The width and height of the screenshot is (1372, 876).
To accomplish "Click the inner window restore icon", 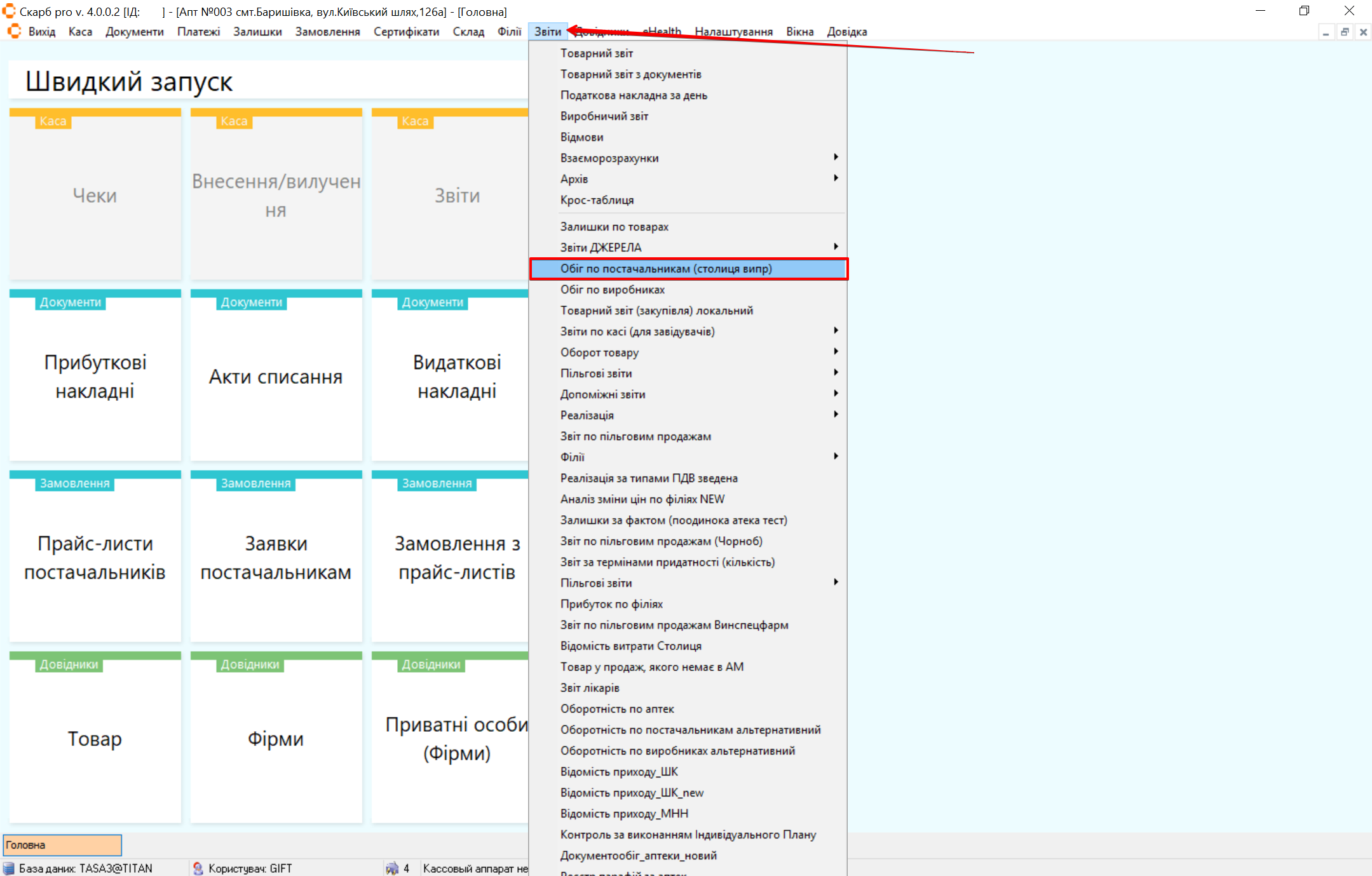I will pos(1345,32).
